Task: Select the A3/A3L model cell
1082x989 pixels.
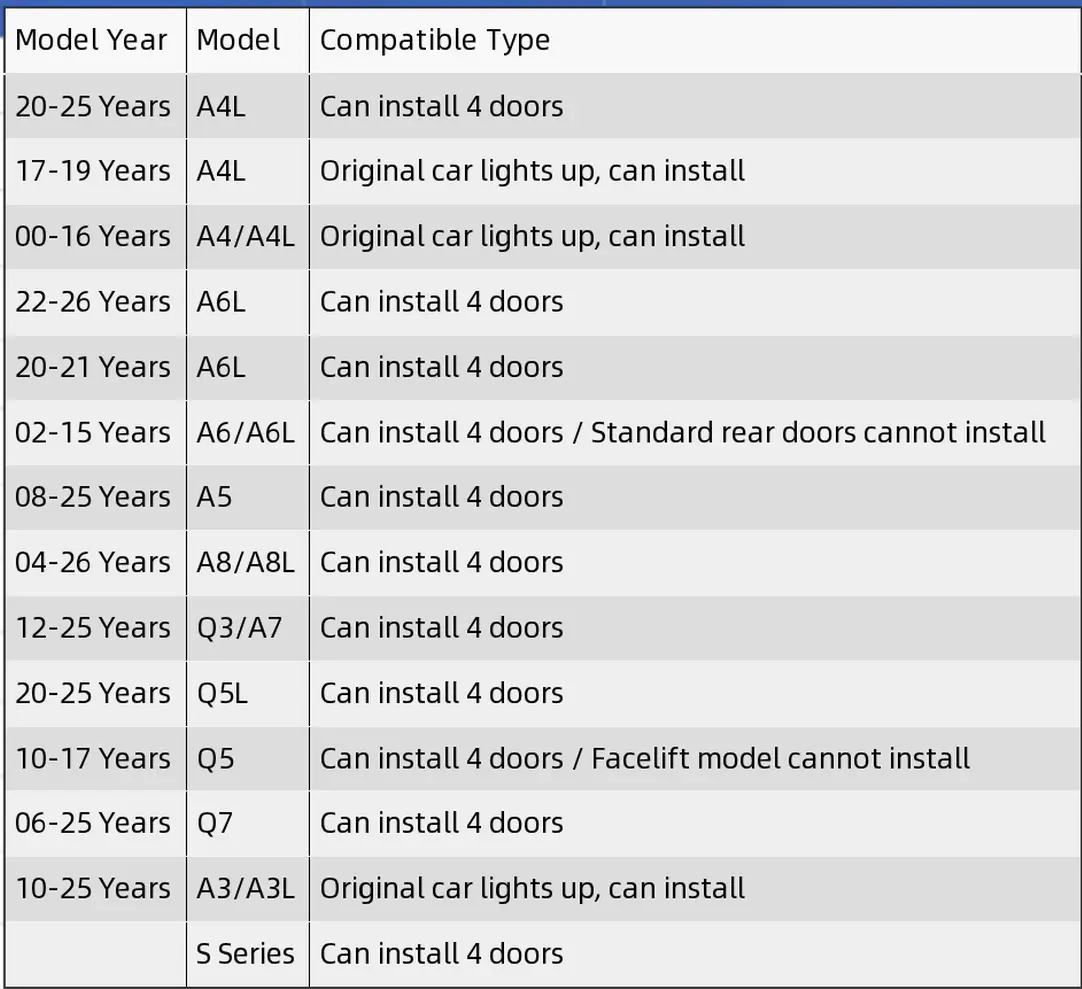Action: (245, 888)
